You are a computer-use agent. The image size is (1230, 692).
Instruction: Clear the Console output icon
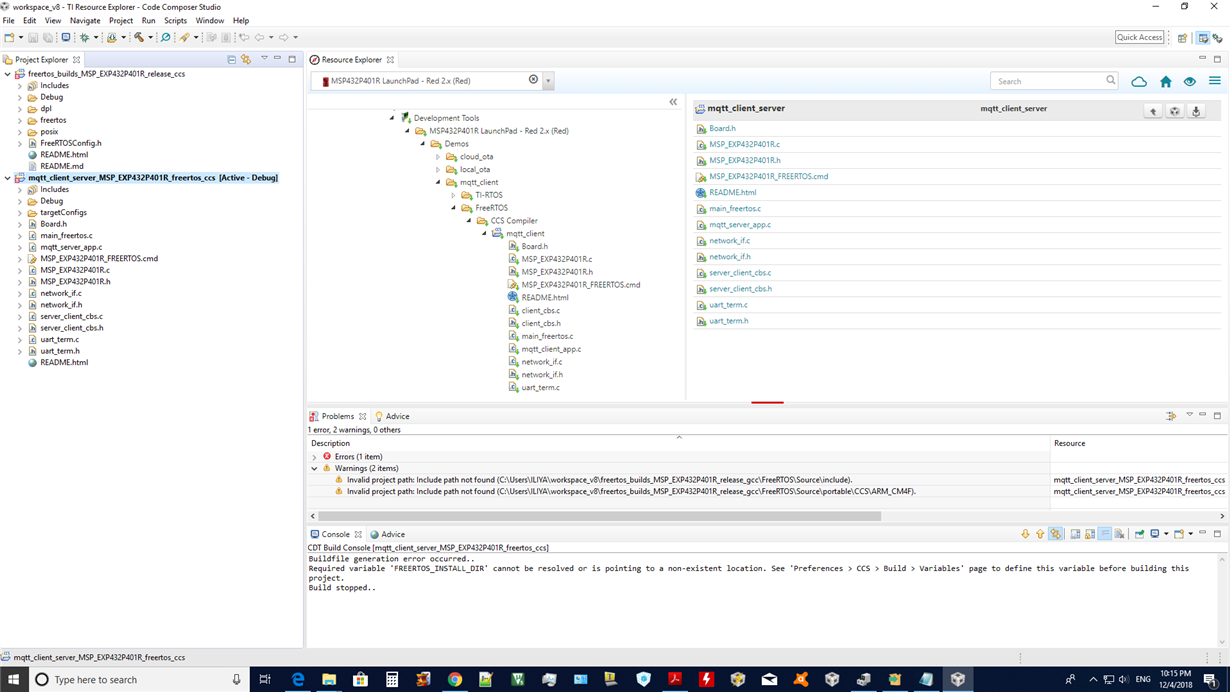click(x=1120, y=534)
